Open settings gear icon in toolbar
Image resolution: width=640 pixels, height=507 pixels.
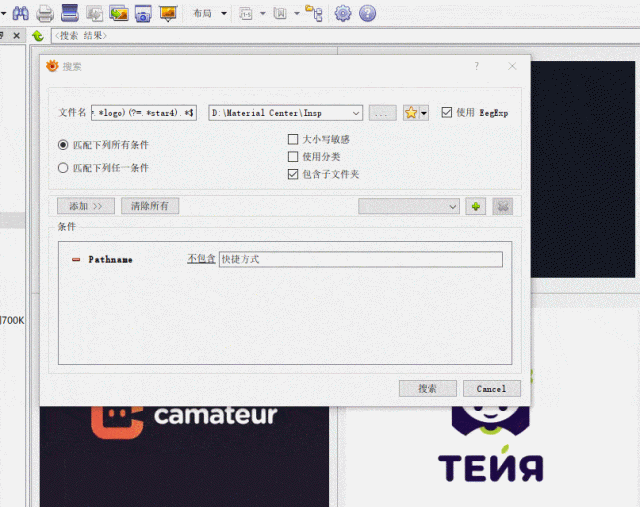point(343,13)
